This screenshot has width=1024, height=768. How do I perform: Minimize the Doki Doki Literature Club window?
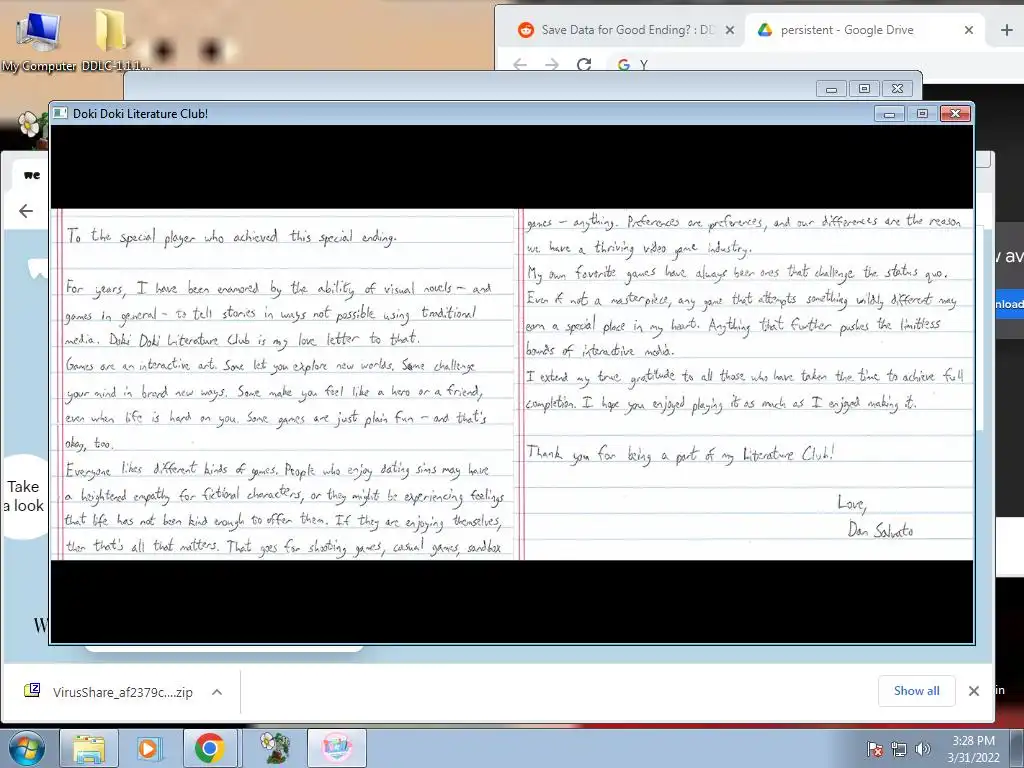click(x=889, y=114)
